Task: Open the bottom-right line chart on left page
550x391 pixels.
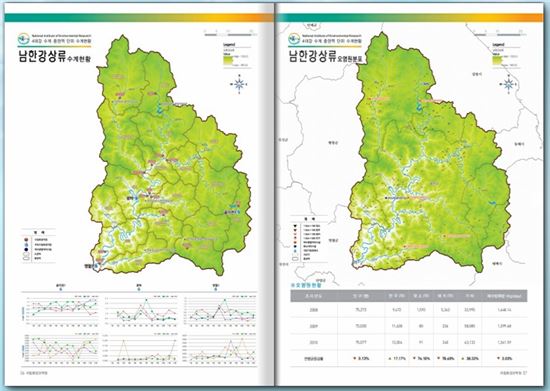Action: (220, 349)
